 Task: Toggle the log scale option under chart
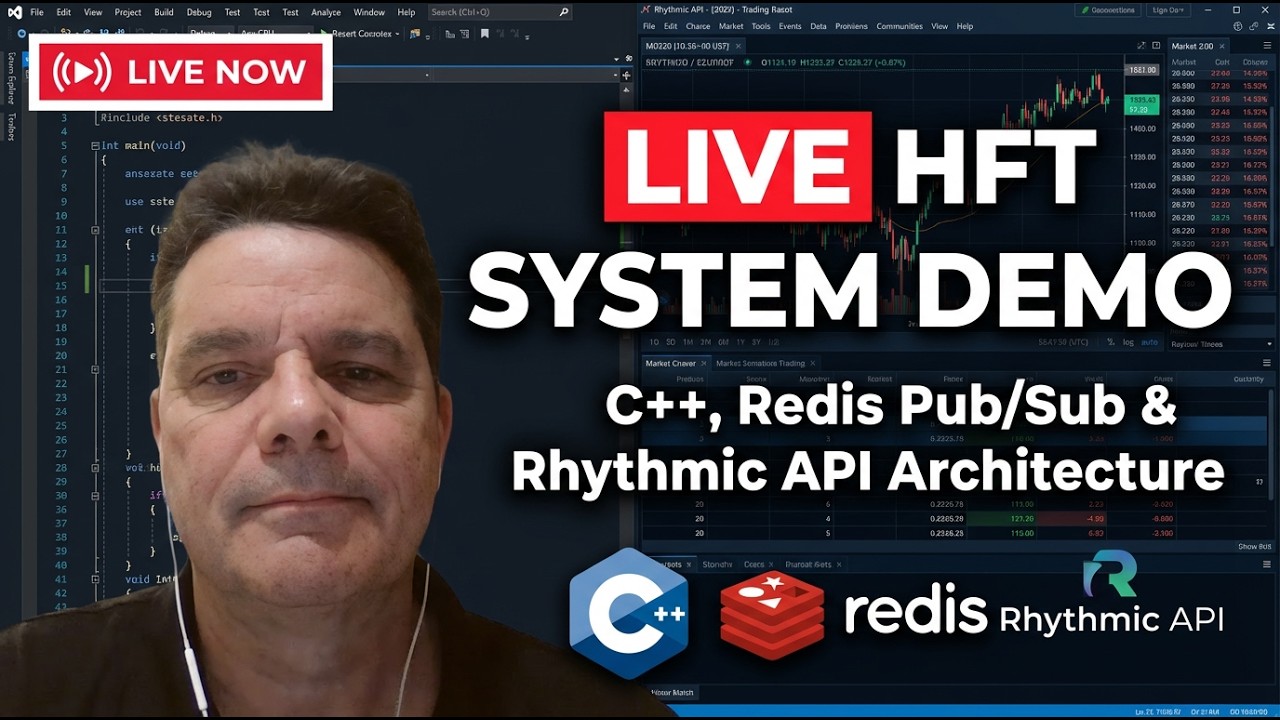(x=1128, y=342)
